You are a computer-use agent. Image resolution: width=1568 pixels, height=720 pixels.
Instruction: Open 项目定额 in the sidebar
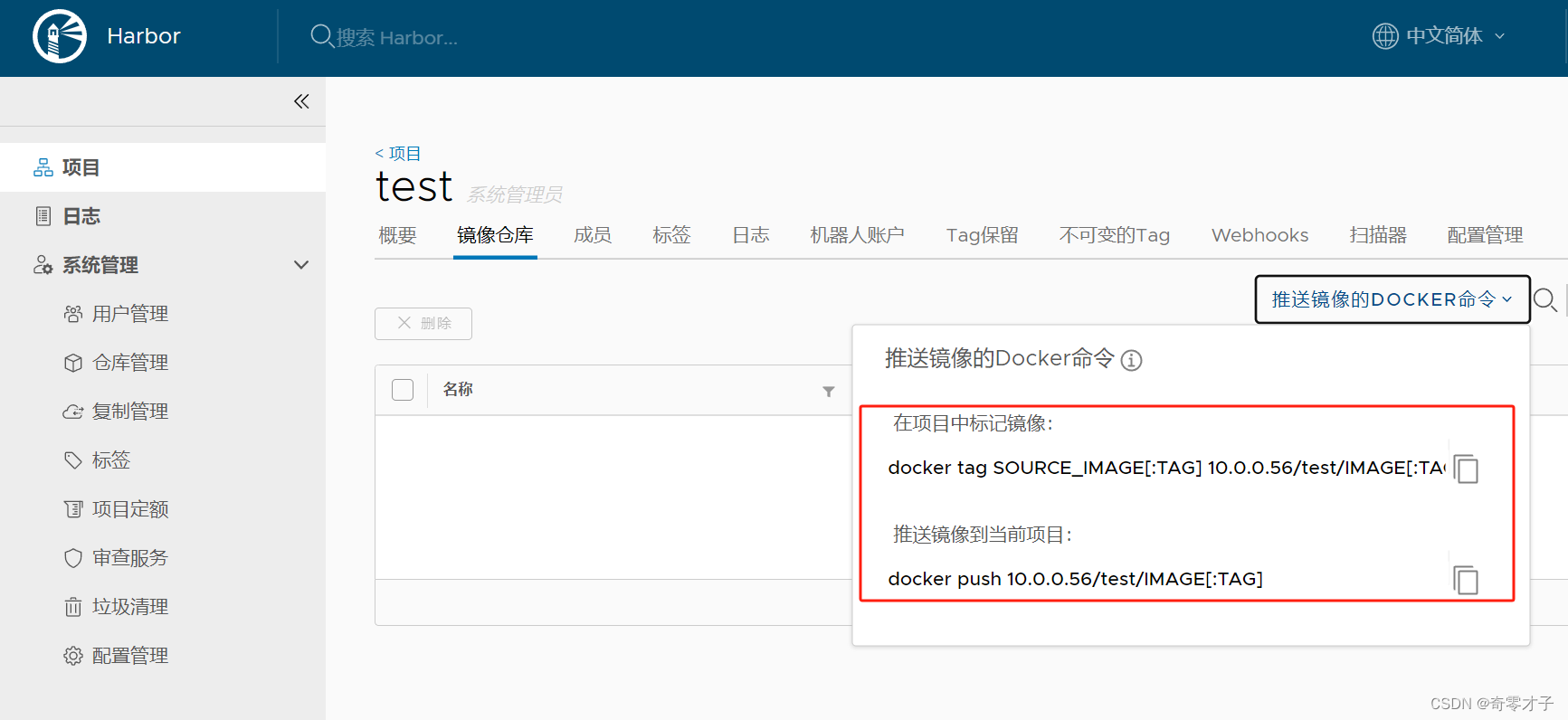pos(130,509)
